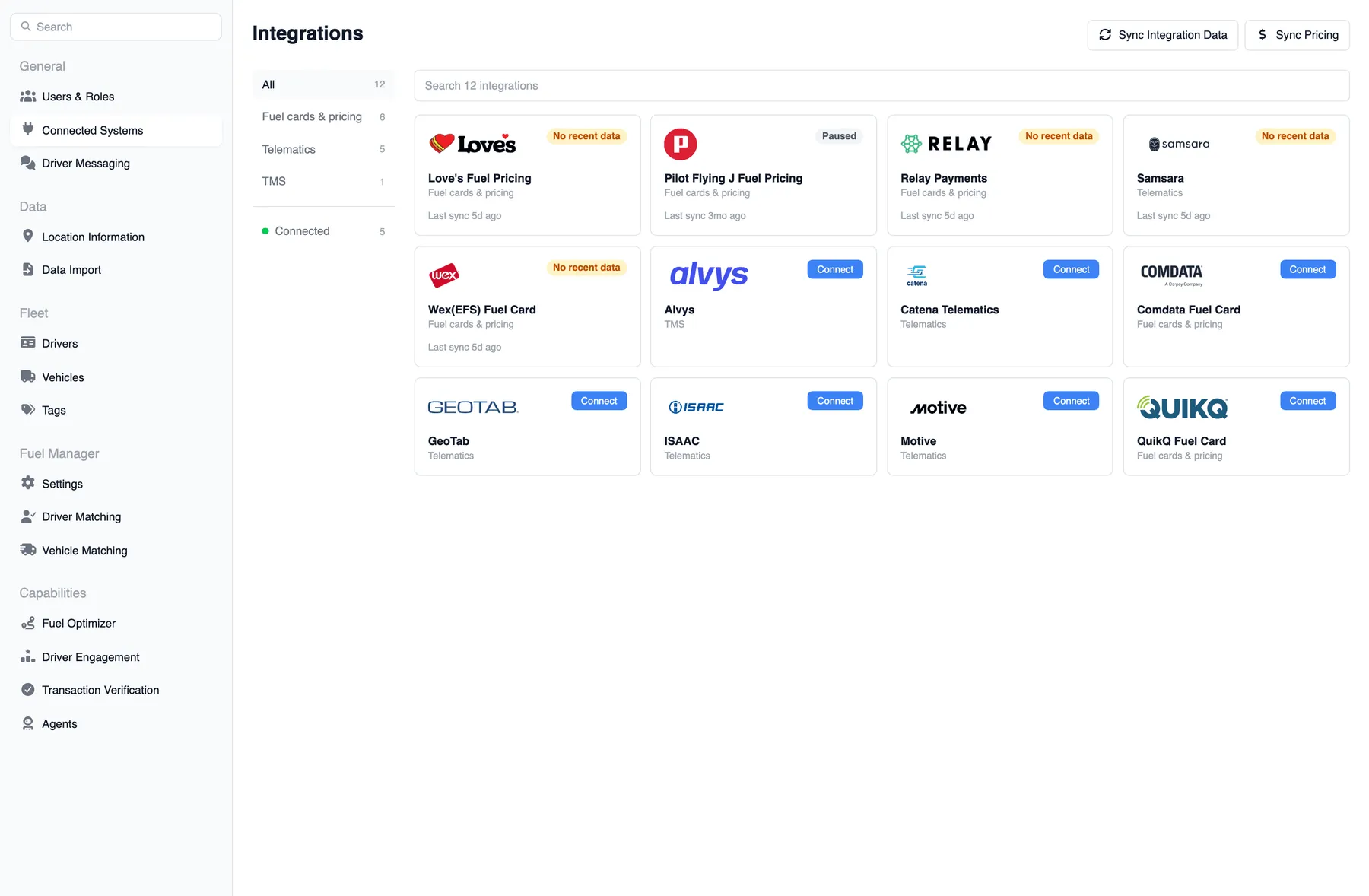
Task: Connect the Motive integration
Action: [1071, 401]
